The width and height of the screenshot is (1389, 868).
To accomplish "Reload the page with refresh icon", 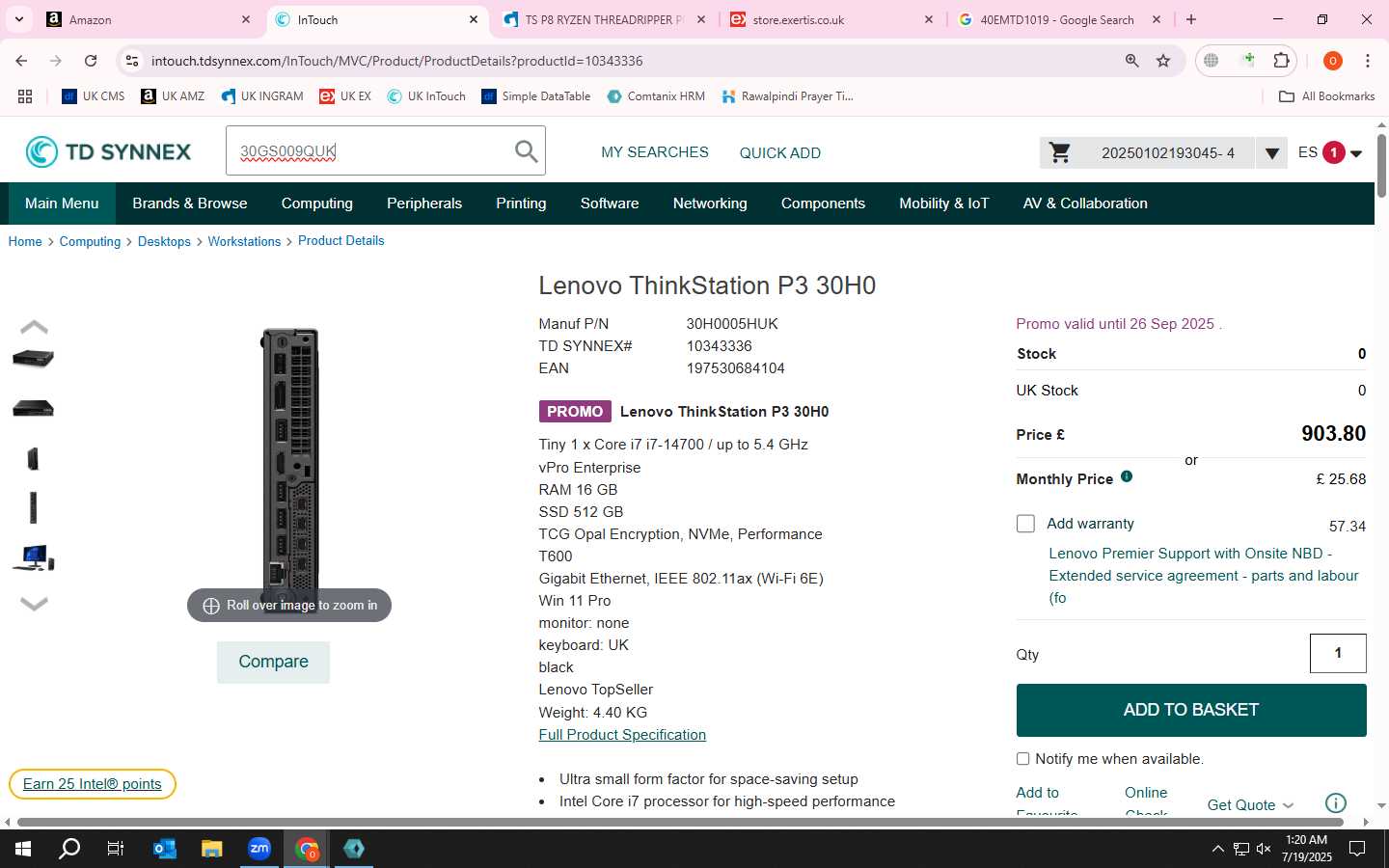I will tap(91, 61).
